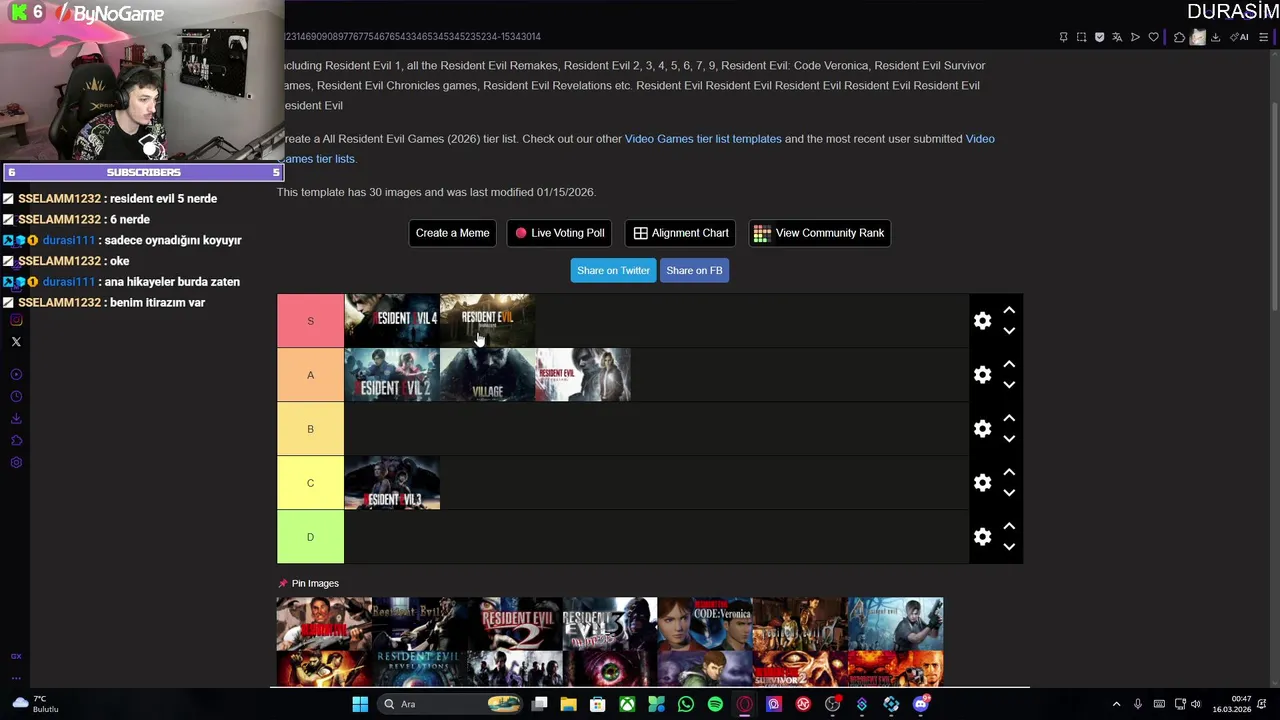Select the green D tier label
The image size is (1280, 720).
[x=310, y=537]
